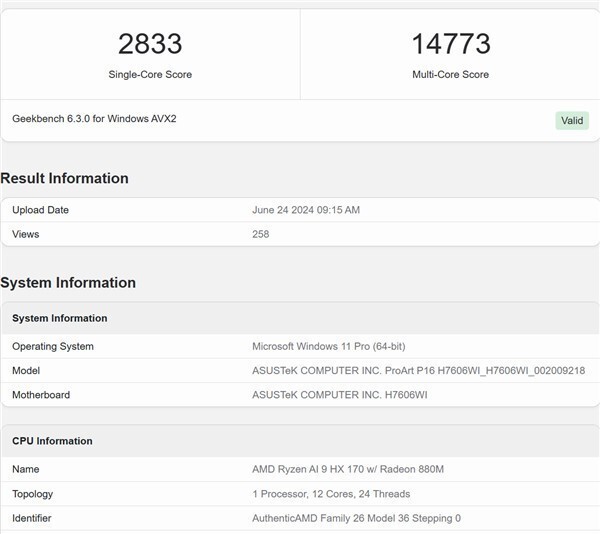Viewport: 600px width, 534px height.
Task: Click the AMD Ryzen AI 9 HX 170 name
Action: click(348, 469)
